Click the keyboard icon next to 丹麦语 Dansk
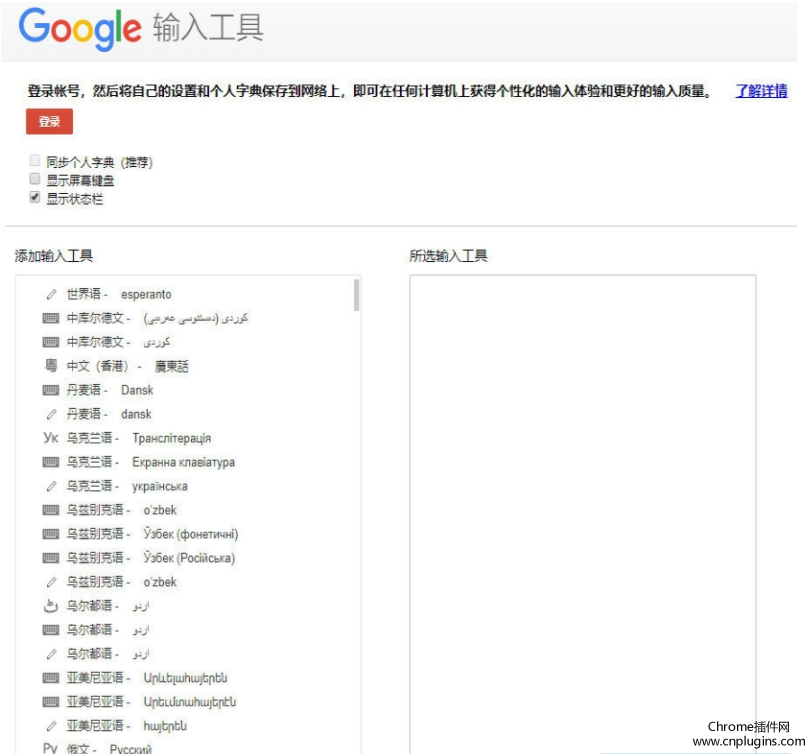Screen dimensions: 810x754 click(51, 390)
